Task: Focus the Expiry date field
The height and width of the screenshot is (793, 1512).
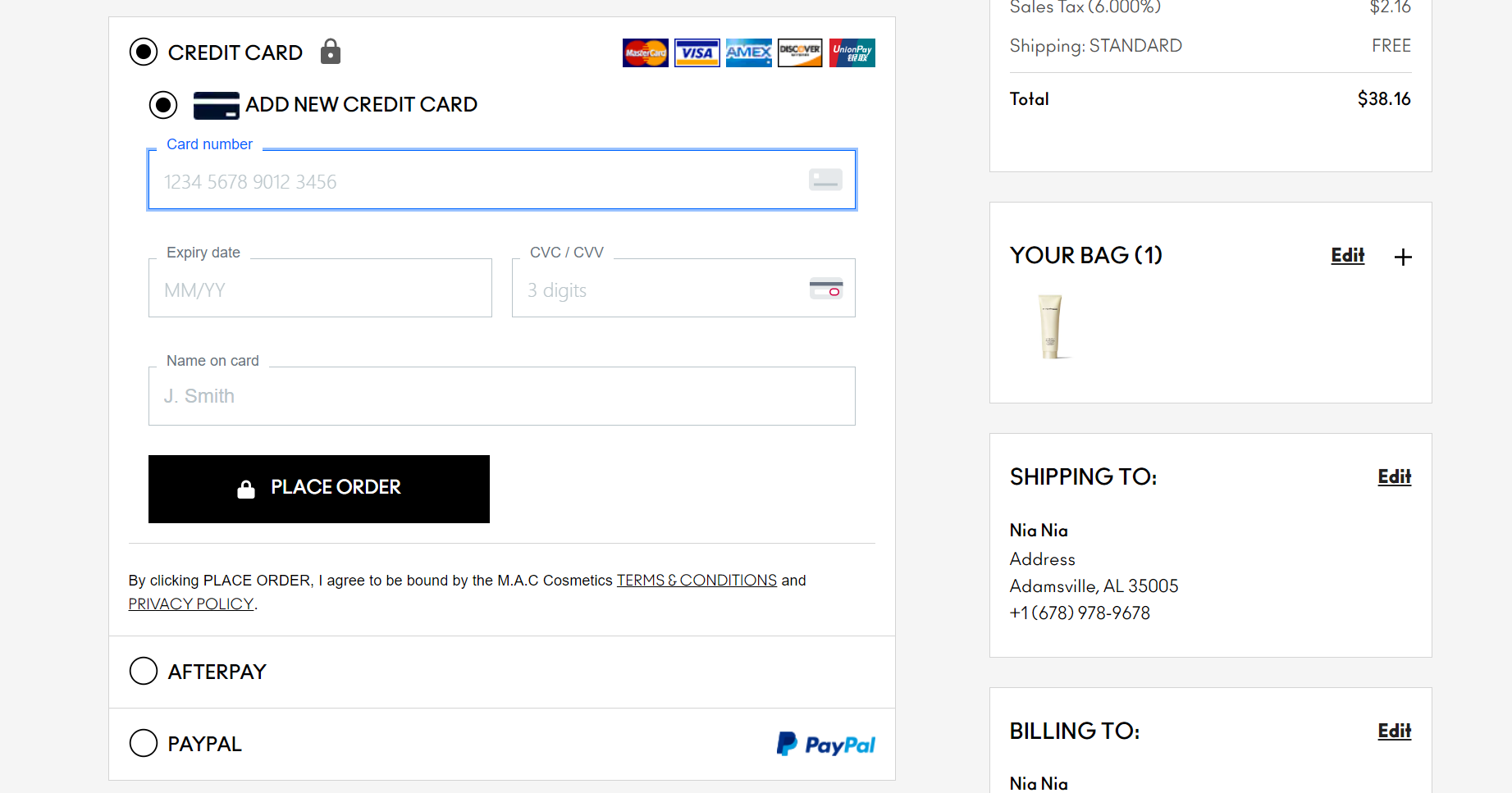Action: (x=320, y=289)
